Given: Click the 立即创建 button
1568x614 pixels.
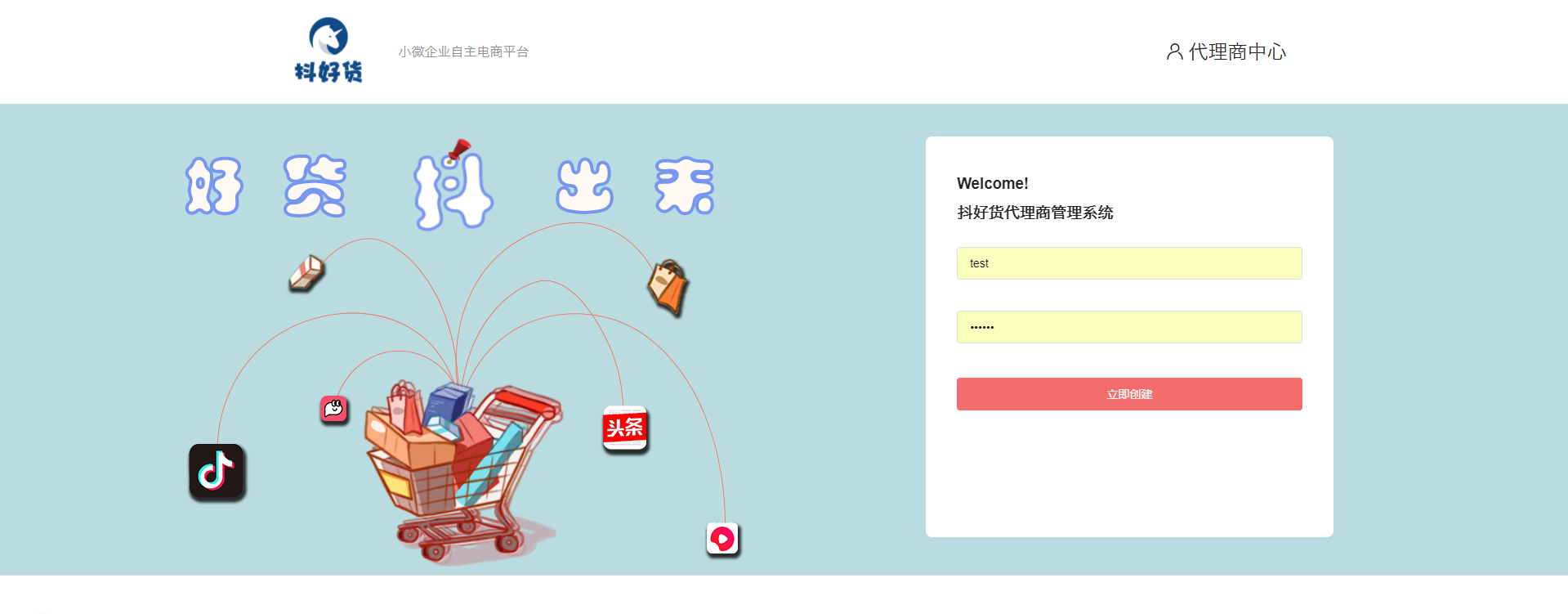Looking at the screenshot, I should pyautogui.click(x=1129, y=394).
